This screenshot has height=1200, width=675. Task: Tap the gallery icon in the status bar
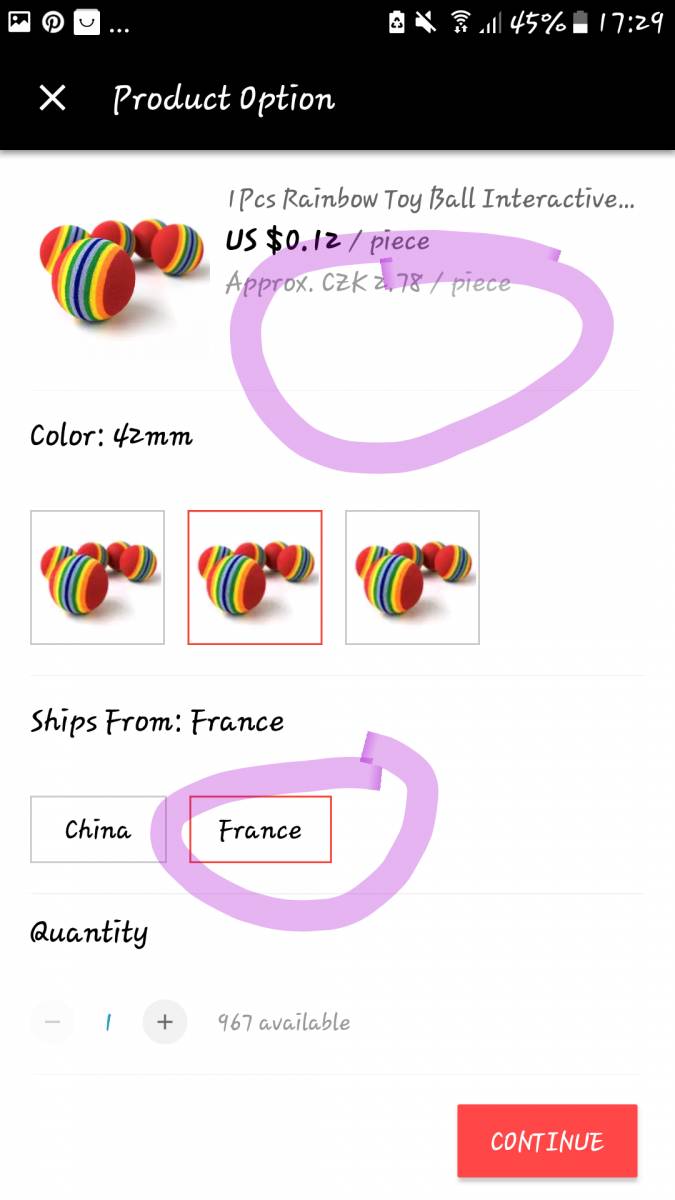[x=19, y=22]
